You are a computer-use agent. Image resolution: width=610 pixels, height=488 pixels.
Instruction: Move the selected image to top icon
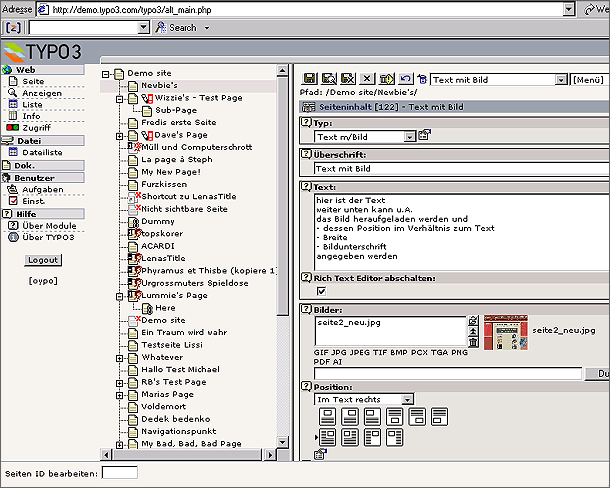tap(473, 332)
